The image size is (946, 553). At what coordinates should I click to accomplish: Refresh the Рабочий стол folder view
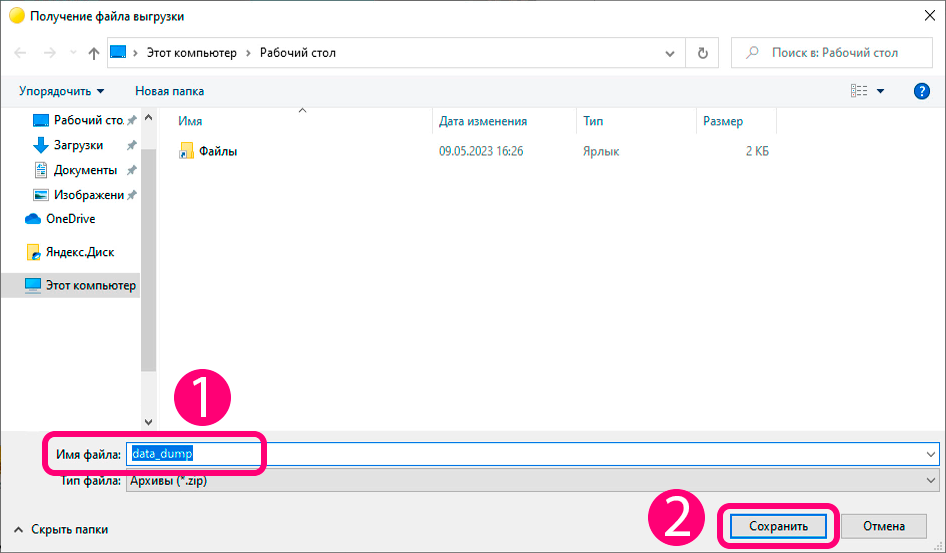(x=702, y=53)
